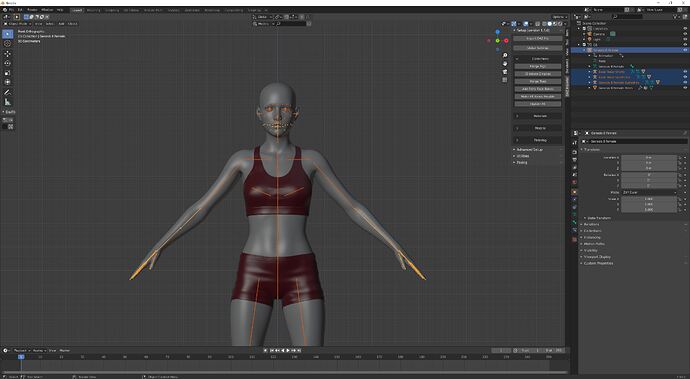The width and height of the screenshot is (690, 379).
Task: Click the Location X value field
Action: tap(649, 157)
